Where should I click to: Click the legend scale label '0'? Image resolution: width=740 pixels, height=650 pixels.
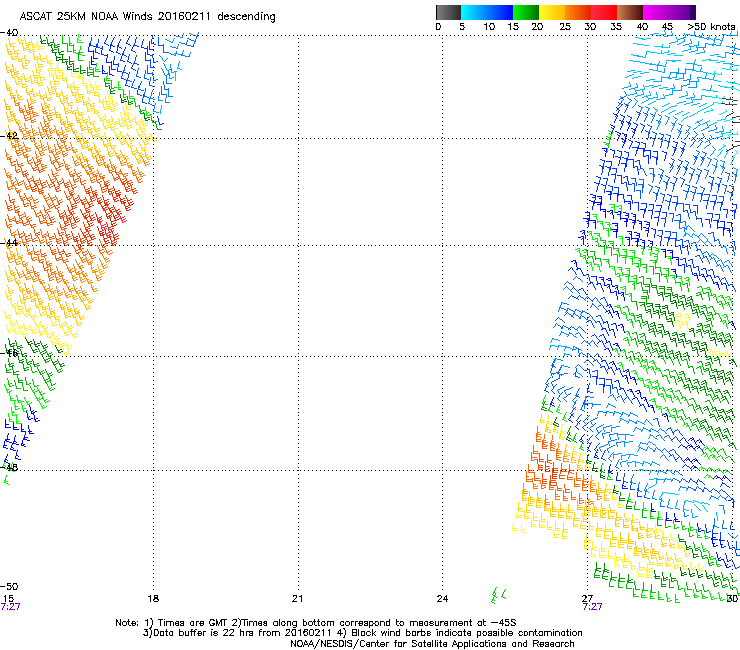[438, 27]
